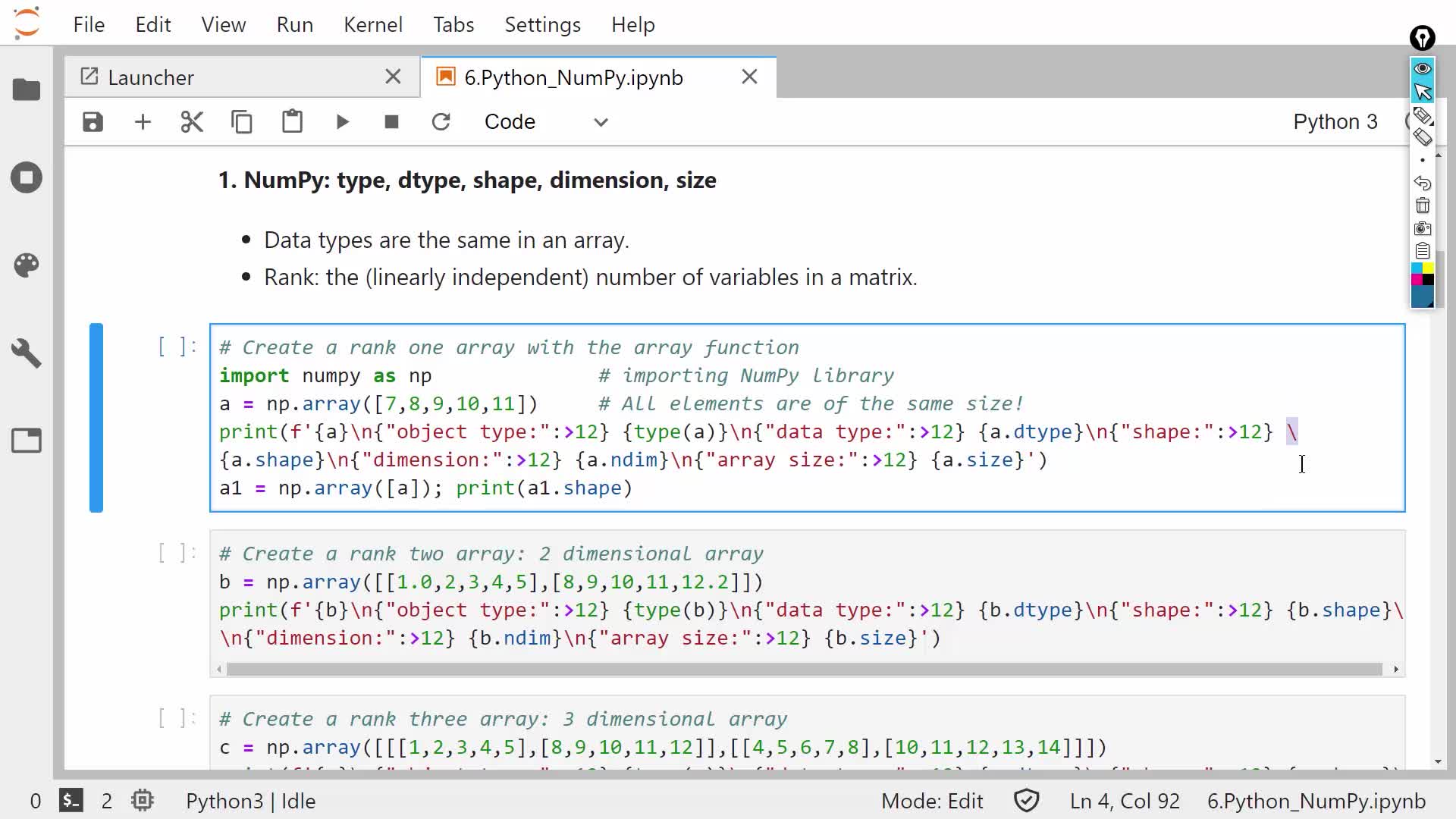The height and width of the screenshot is (819, 1456).
Task: Click the camera snapshot icon in the pen toolbar
Action: [1422, 228]
